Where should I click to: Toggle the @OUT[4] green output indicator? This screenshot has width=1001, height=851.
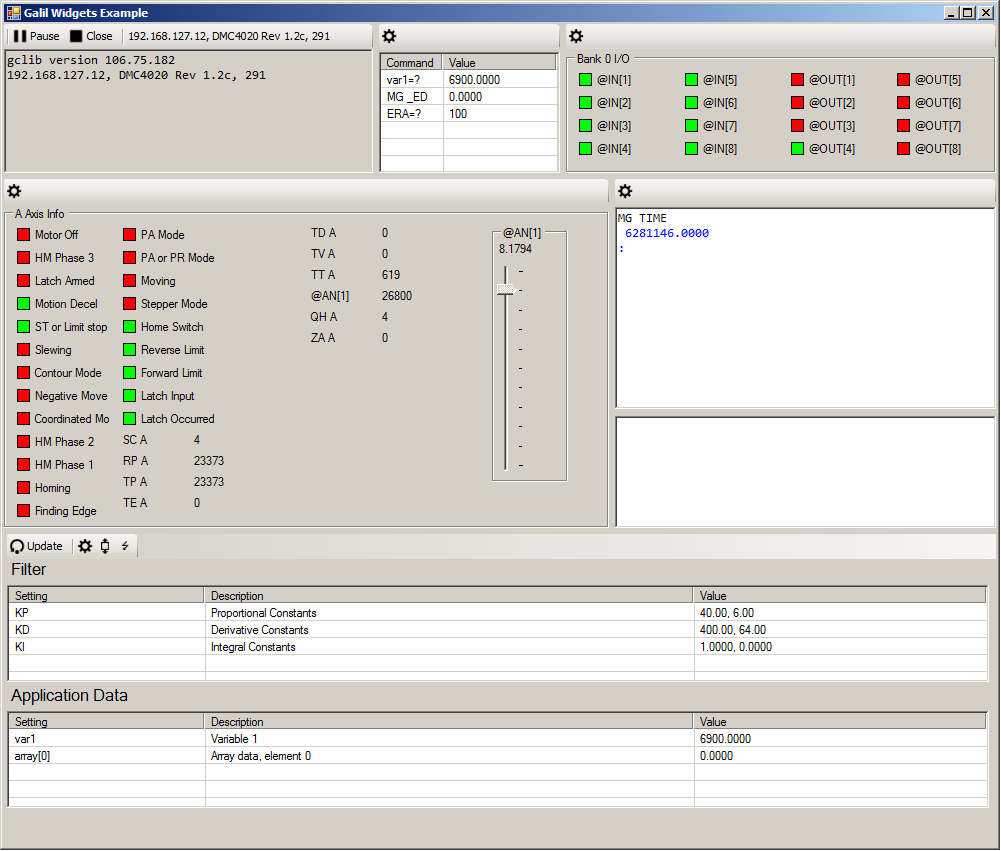click(797, 149)
